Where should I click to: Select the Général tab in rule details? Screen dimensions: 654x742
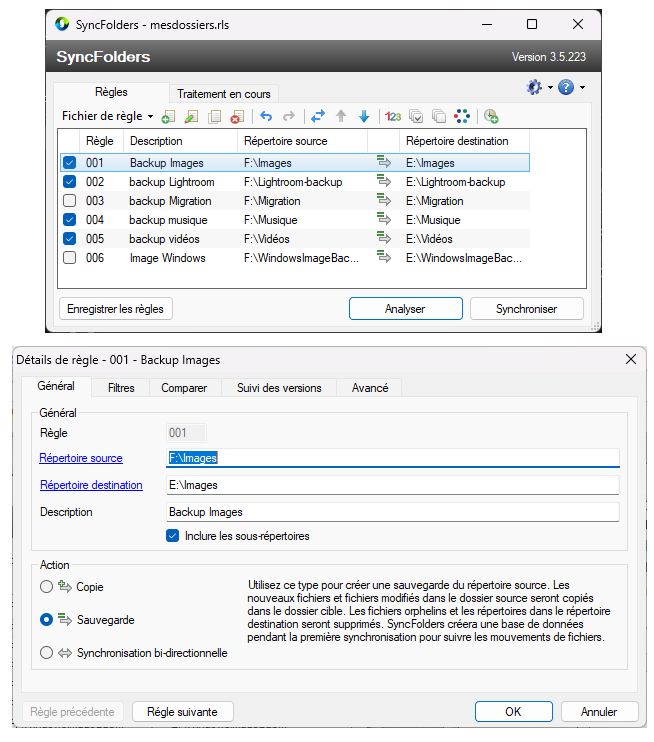pos(56,386)
